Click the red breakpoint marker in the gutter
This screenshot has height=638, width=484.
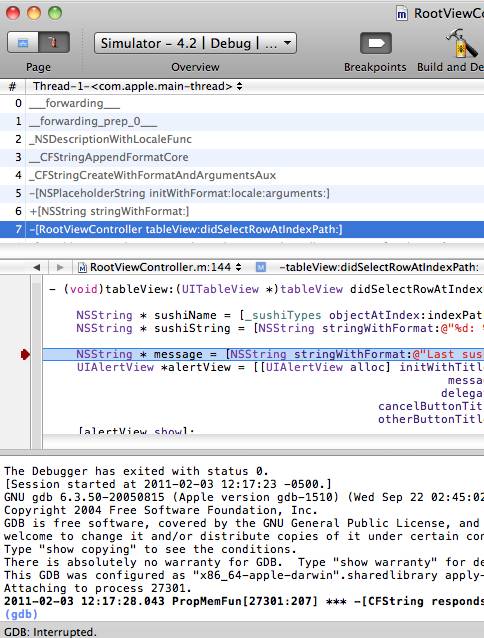(25, 354)
